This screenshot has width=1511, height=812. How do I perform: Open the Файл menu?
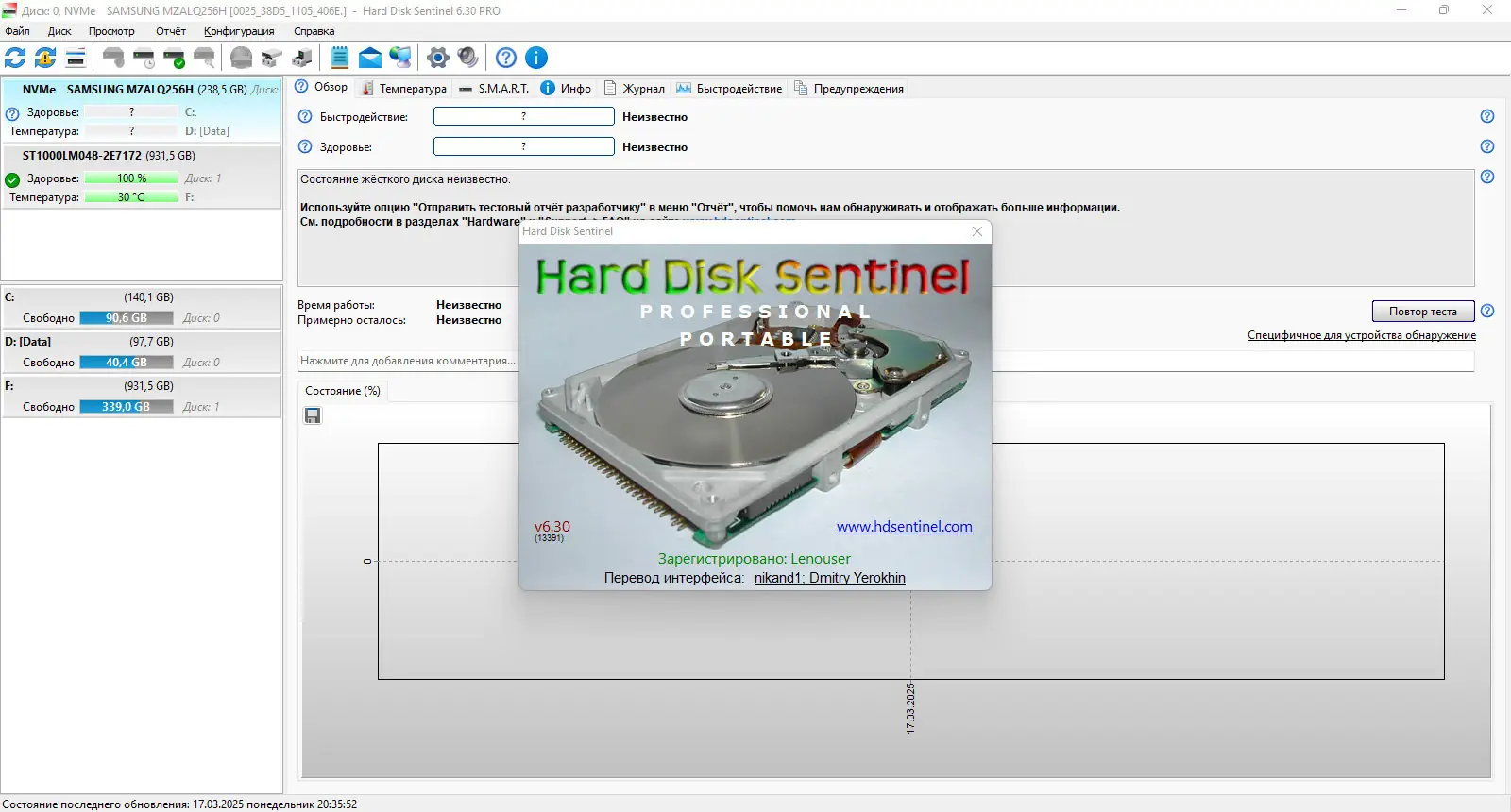(17, 31)
